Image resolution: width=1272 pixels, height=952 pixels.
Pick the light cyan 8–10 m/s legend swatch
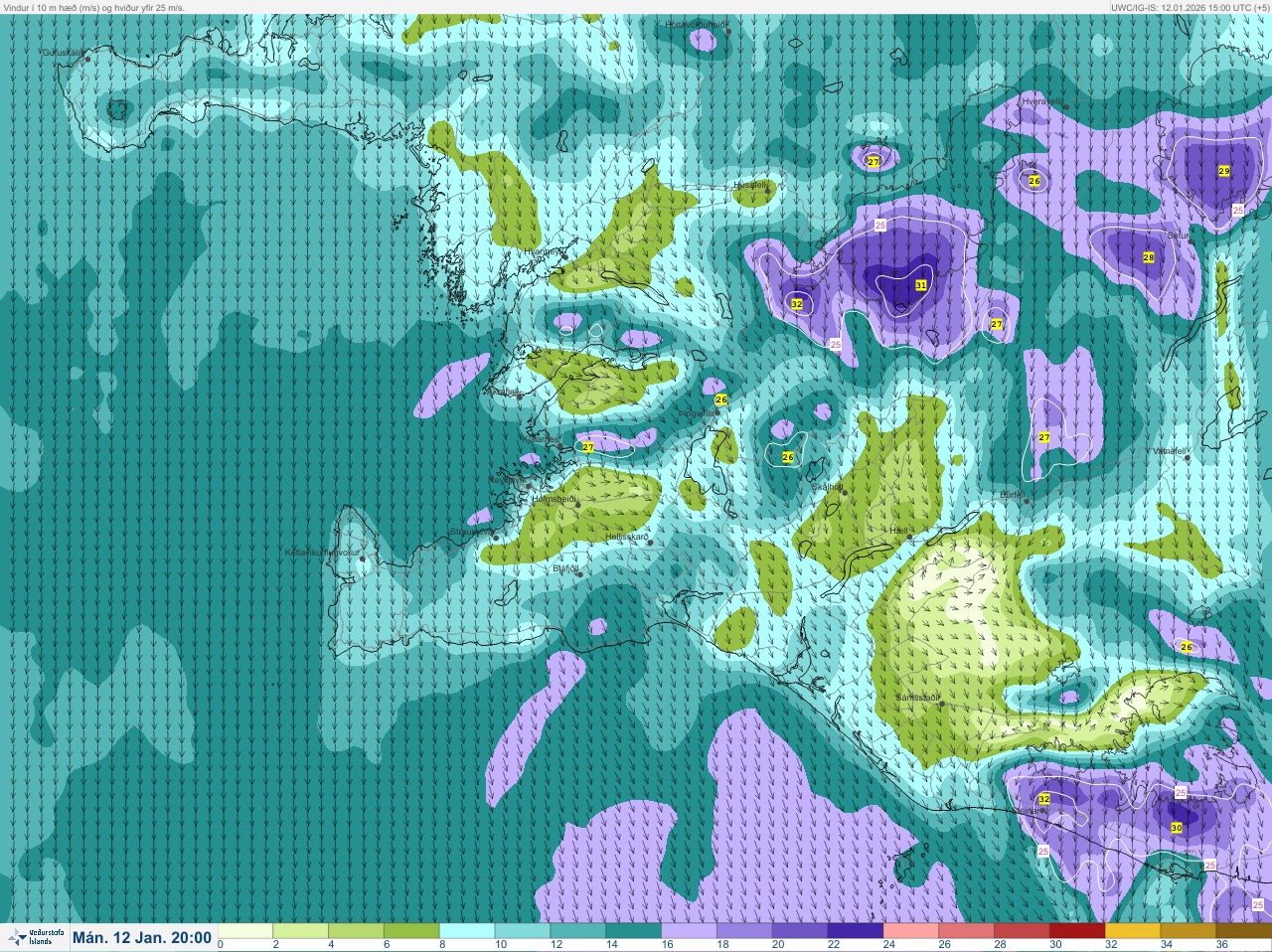pos(468,931)
